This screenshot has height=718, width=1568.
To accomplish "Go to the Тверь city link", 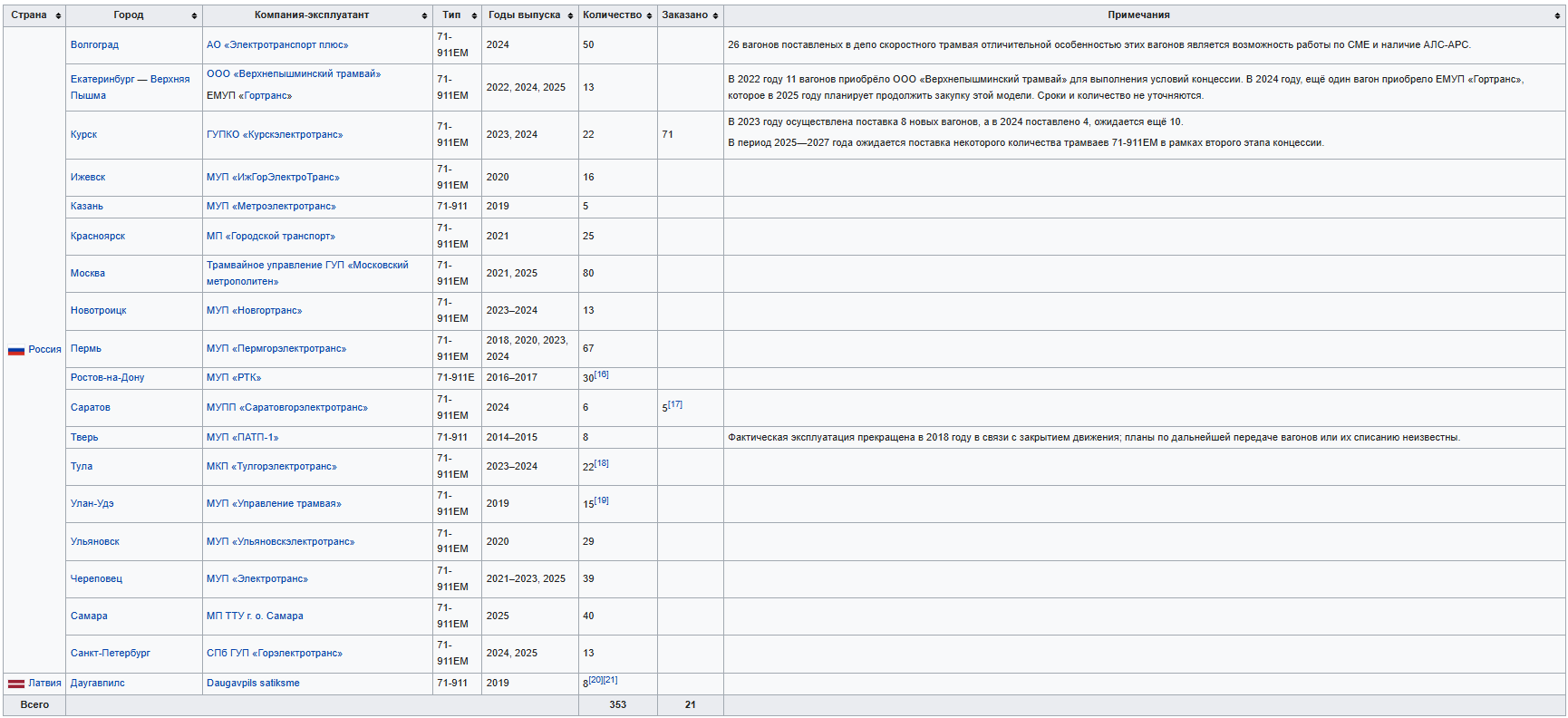I will (84, 437).
